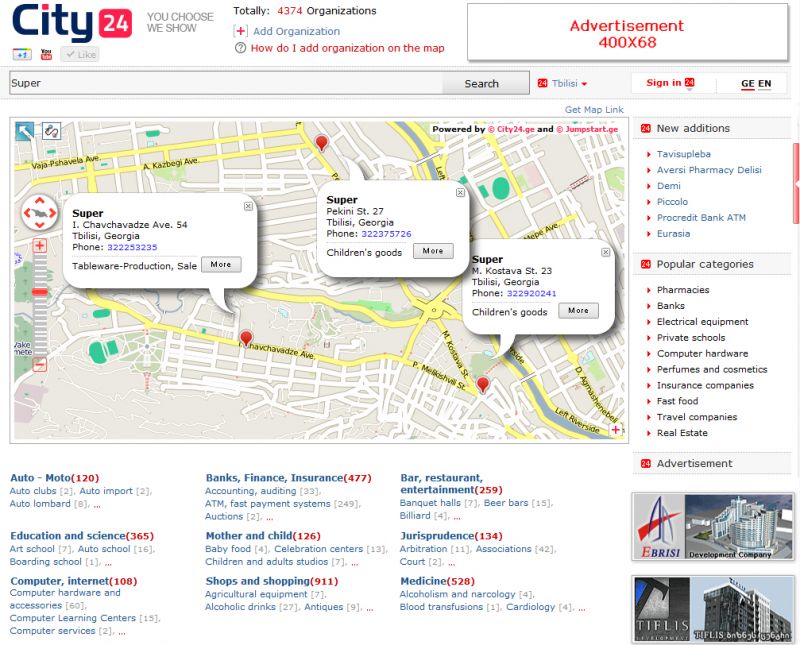This screenshot has height=645, width=800.
Task: Click the map zoom out minus button
Action: (x=40, y=365)
